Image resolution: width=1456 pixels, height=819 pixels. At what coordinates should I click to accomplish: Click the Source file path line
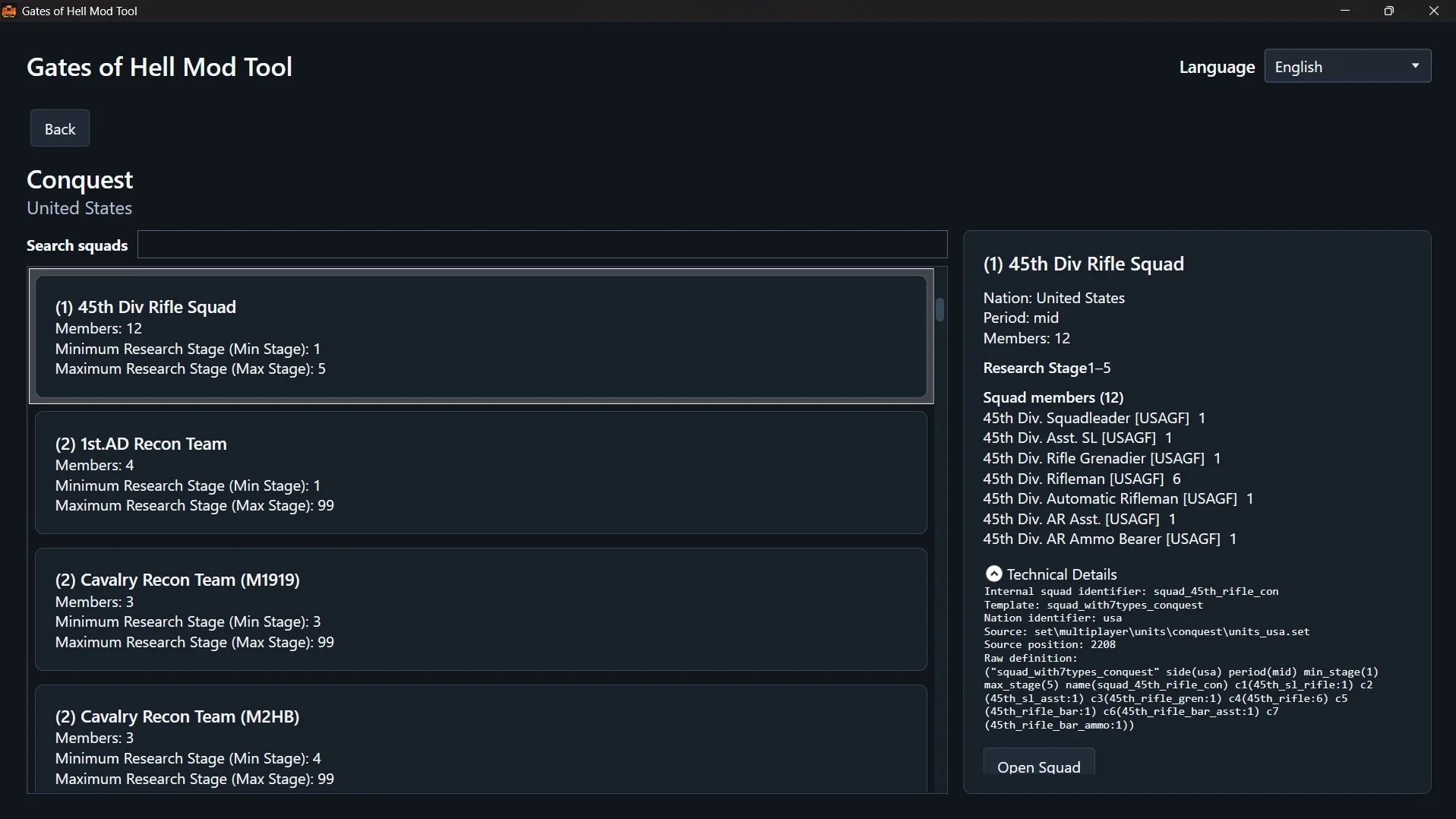pos(1147,632)
